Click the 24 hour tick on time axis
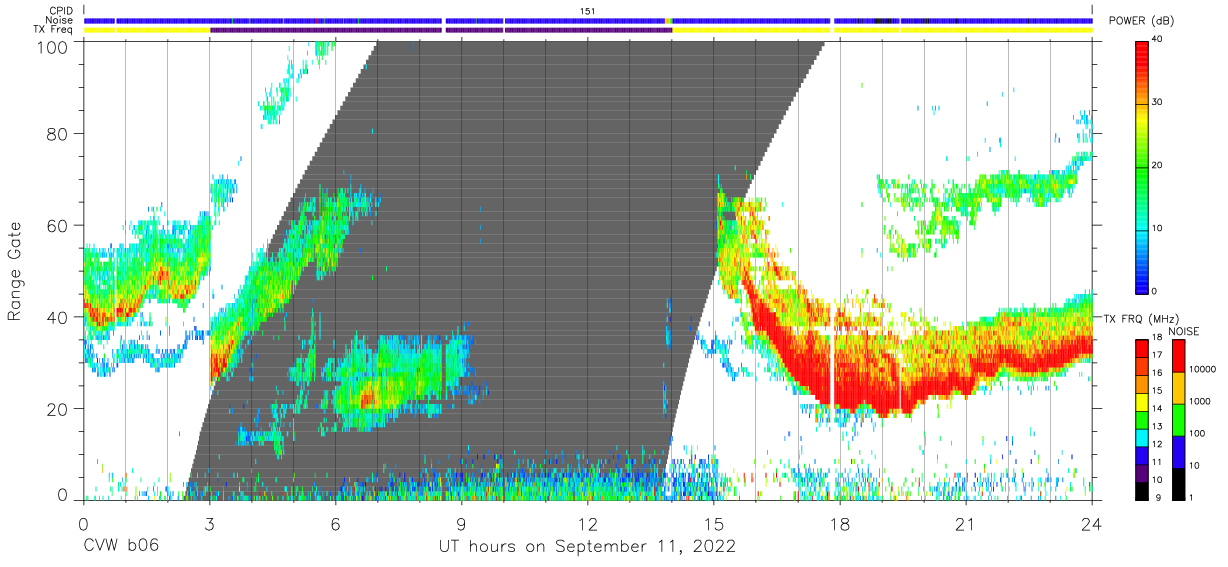The image size is (1228, 567). (1091, 524)
